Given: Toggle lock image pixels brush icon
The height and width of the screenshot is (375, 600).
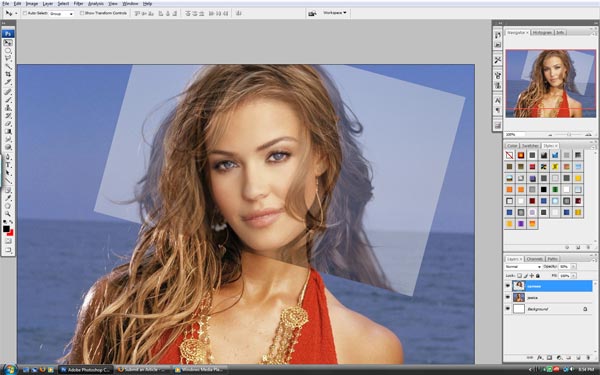Looking at the screenshot, I should click(x=526, y=276).
